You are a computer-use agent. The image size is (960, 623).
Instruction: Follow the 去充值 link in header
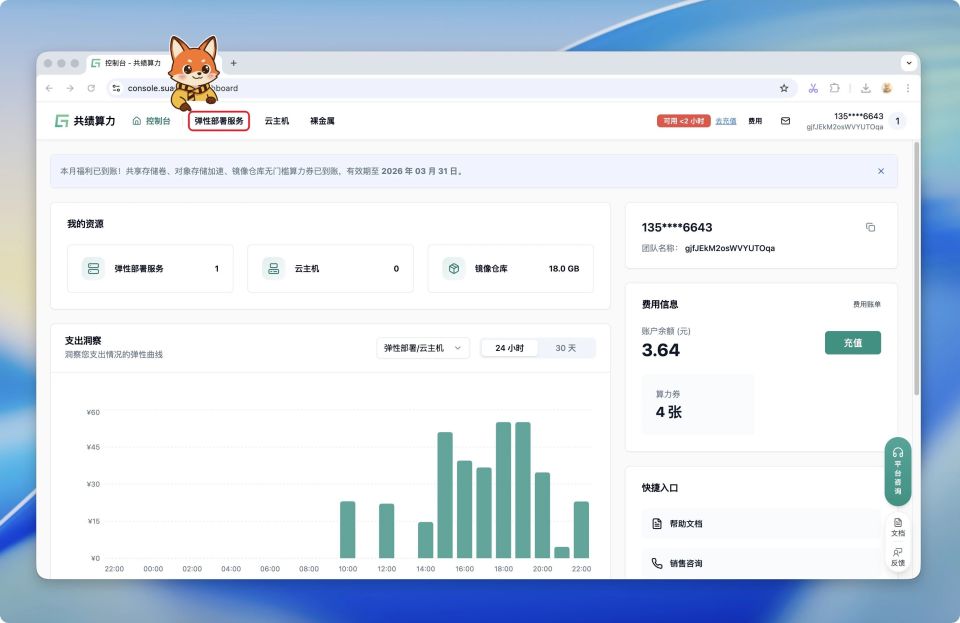pyautogui.click(x=726, y=121)
